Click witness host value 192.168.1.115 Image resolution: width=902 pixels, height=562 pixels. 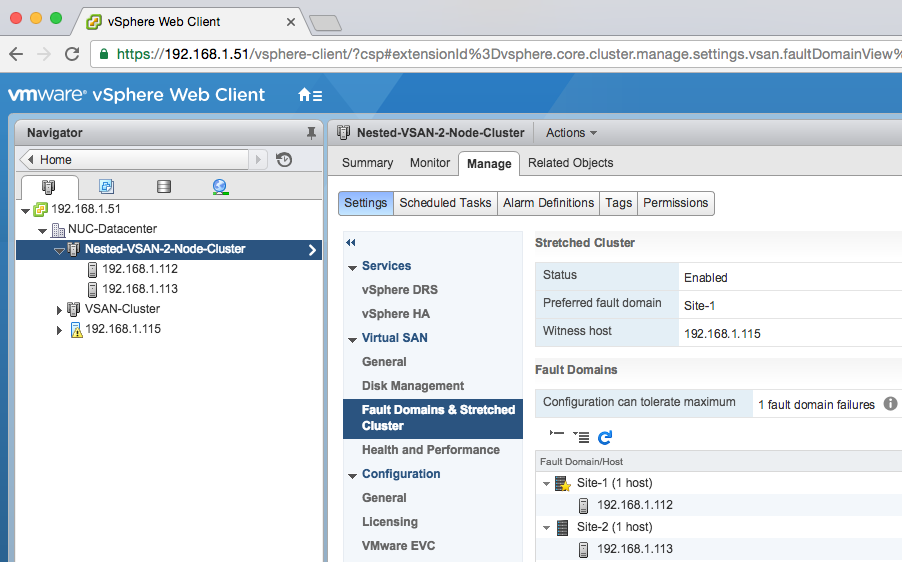[722, 334]
